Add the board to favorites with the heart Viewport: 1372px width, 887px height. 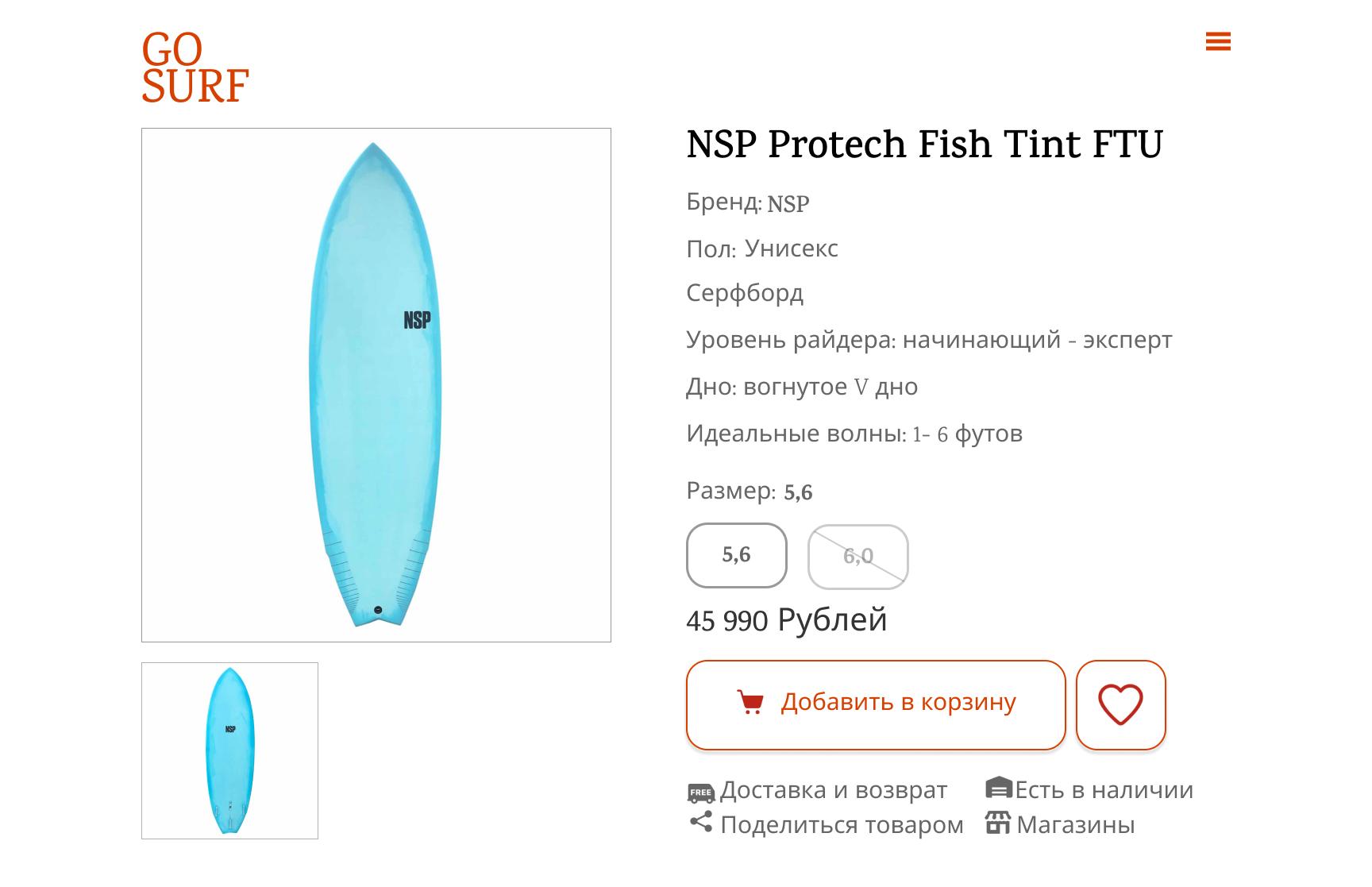[x=1120, y=704]
